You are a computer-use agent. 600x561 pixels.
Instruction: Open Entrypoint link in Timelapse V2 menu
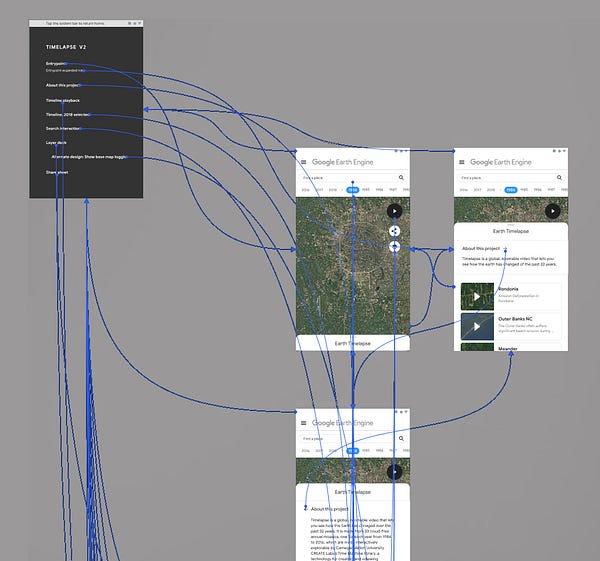tap(55, 64)
